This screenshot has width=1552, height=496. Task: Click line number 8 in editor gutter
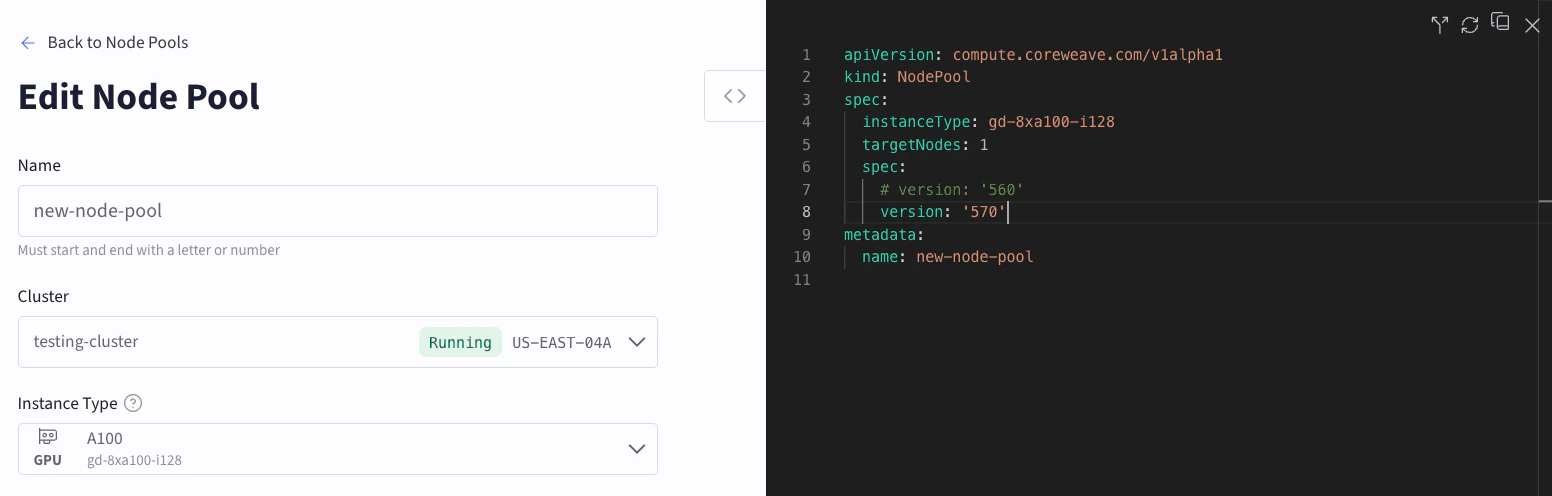pyautogui.click(x=806, y=212)
